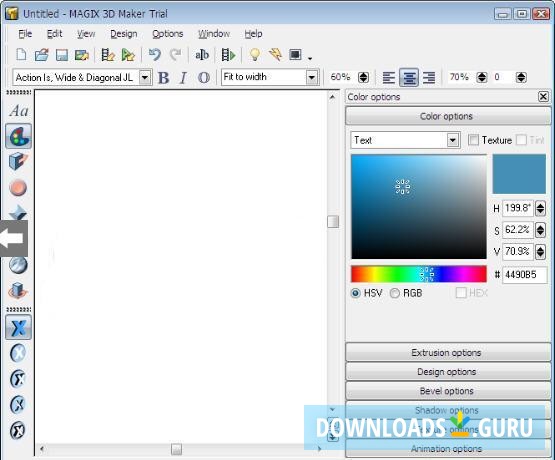
Task: Click the canvas horizontal scrollbar thumb
Action: tap(176, 449)
